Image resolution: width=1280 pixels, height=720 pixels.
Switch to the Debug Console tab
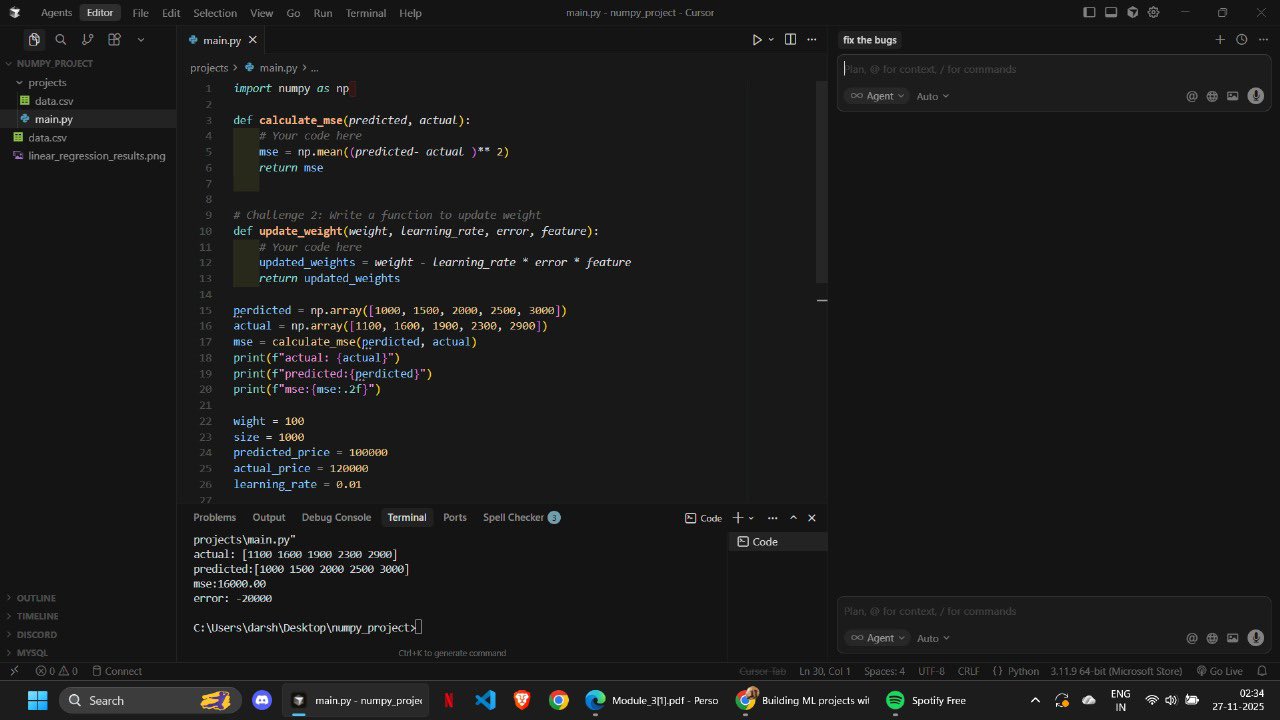click(336, 517)
